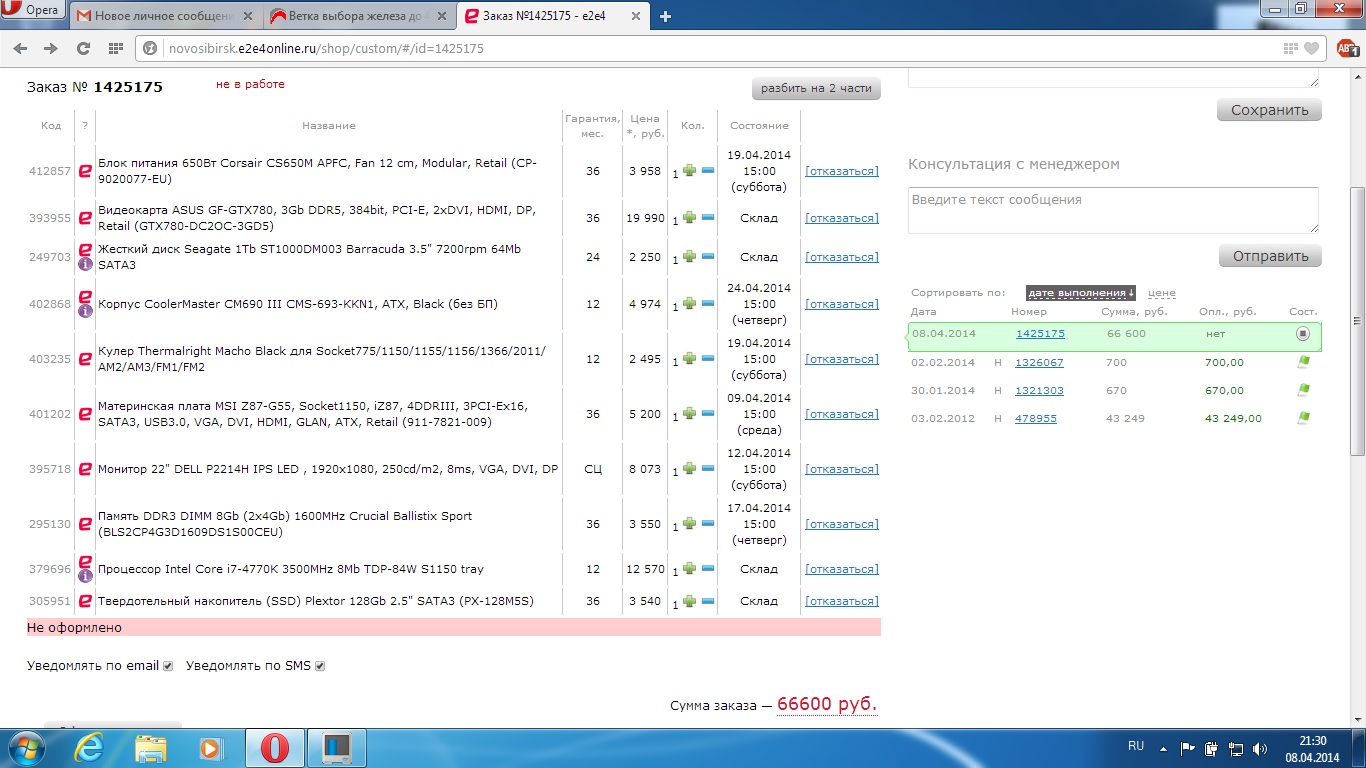Reduce quantity of the CoolerMaster CM690 III case
The height and width of the screenshot is (768, 1366).
708,305
